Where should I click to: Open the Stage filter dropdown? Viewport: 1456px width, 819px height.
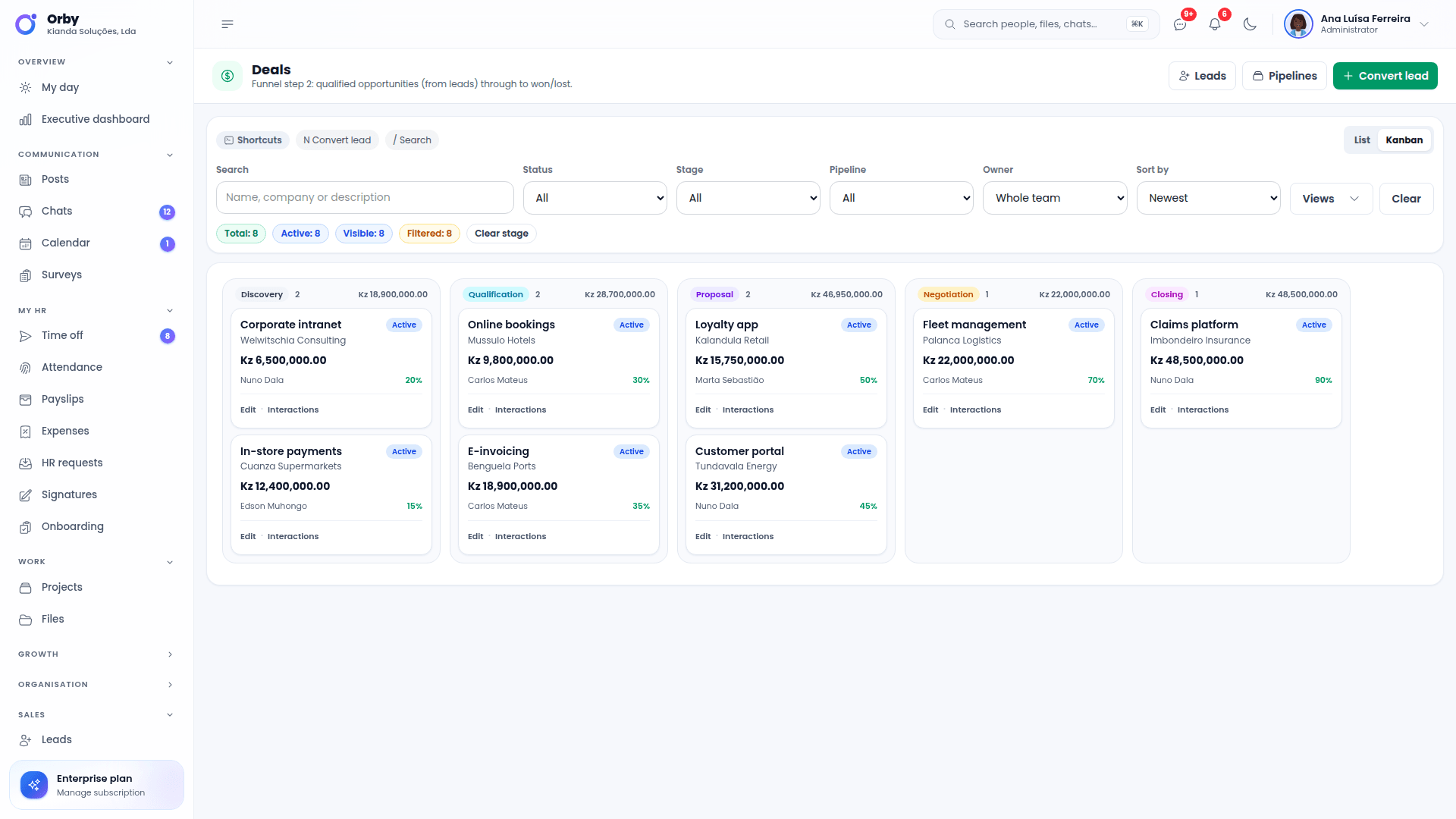click(x=748, y=198)
